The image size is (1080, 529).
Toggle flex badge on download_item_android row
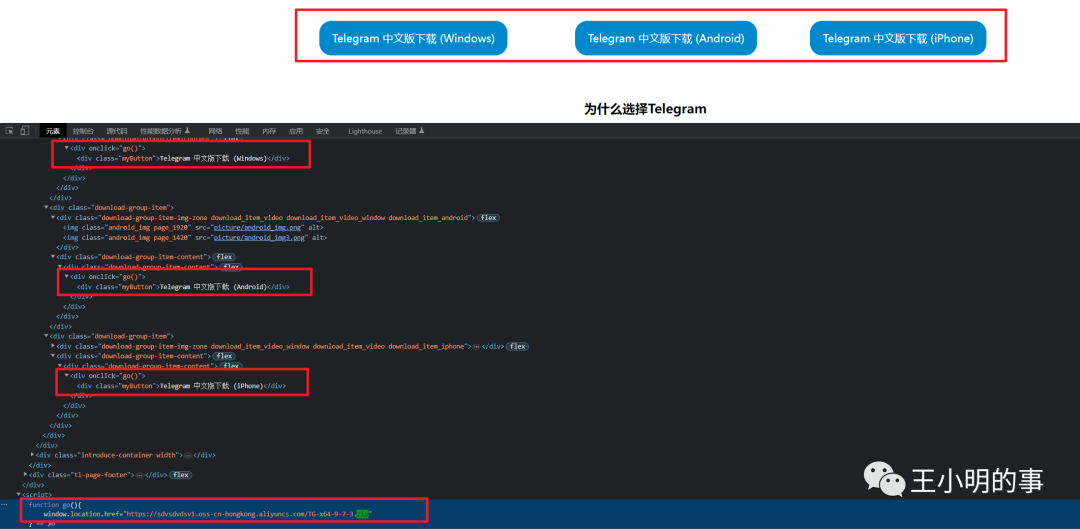[x=488, y=218]
